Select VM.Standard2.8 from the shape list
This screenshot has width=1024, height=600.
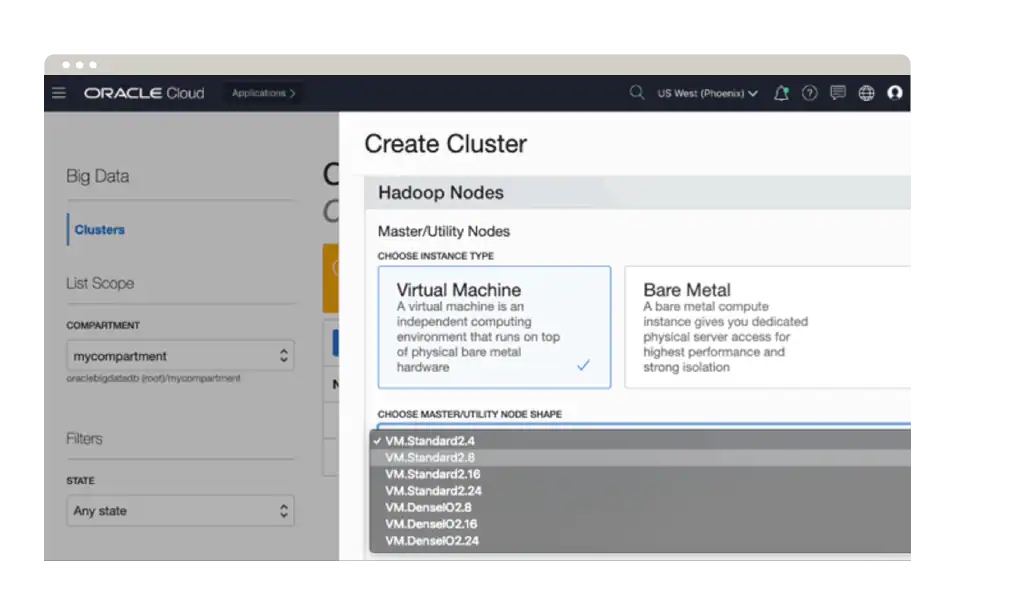point(432,457)
